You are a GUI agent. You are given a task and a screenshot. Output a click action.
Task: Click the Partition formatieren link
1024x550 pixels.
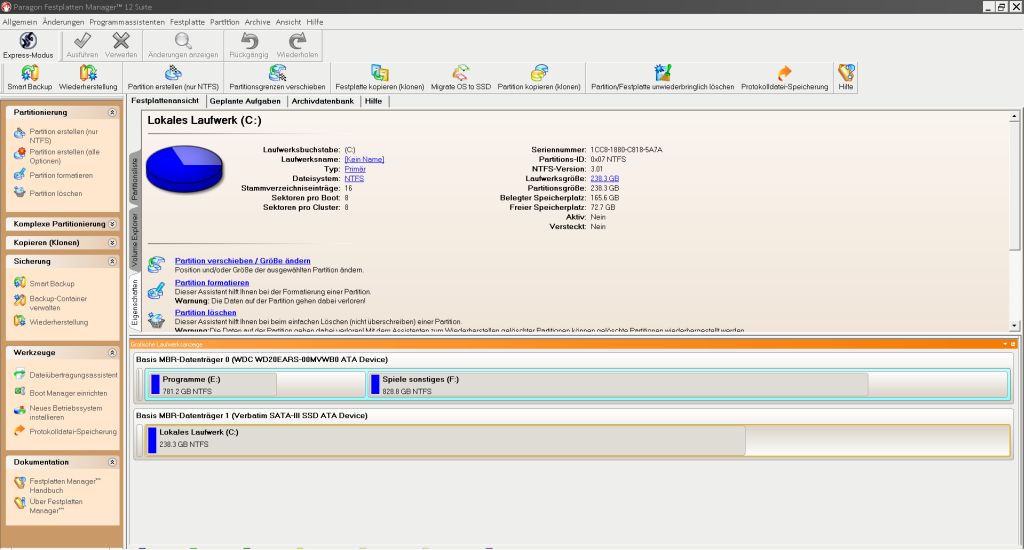[x=212, y=283]
